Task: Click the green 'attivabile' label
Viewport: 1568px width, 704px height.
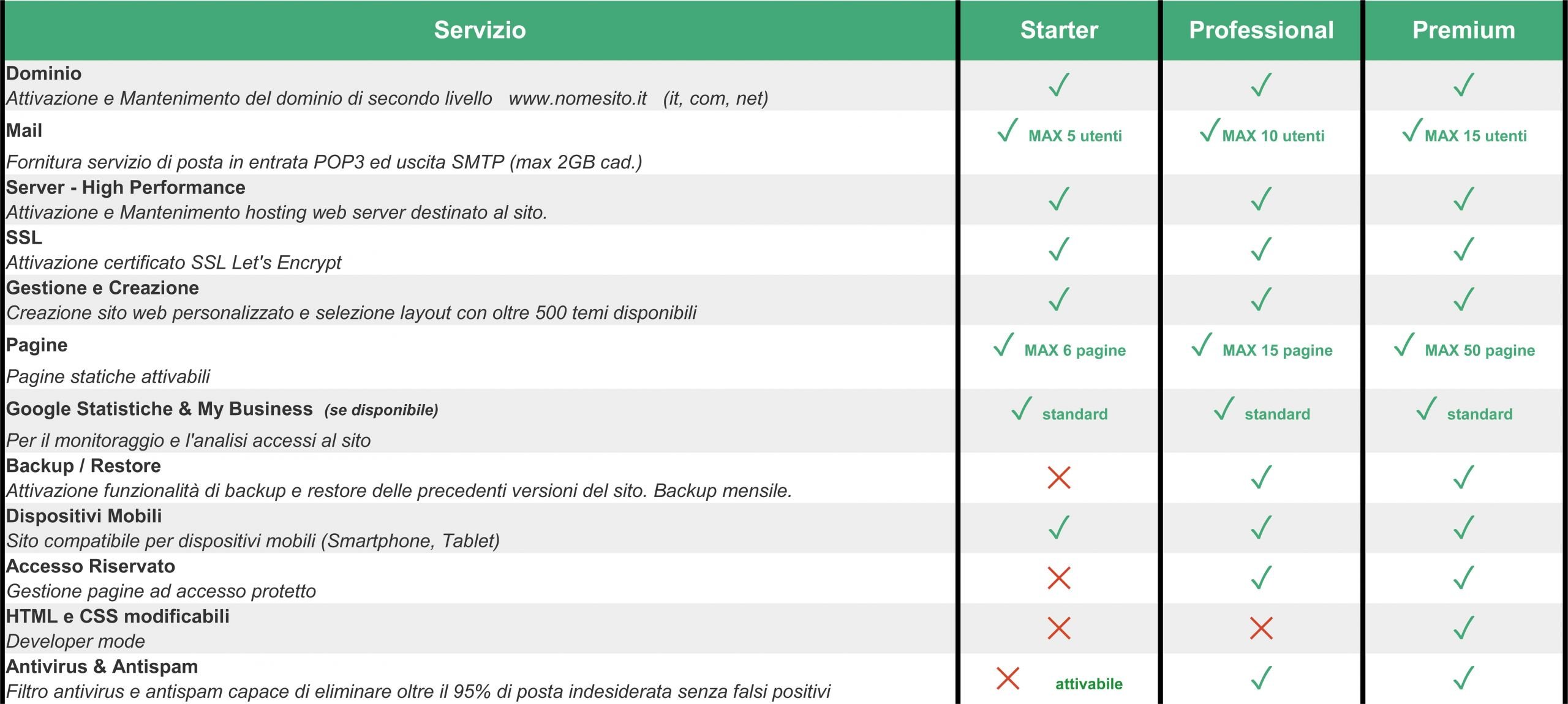Action: [1089, 684]
